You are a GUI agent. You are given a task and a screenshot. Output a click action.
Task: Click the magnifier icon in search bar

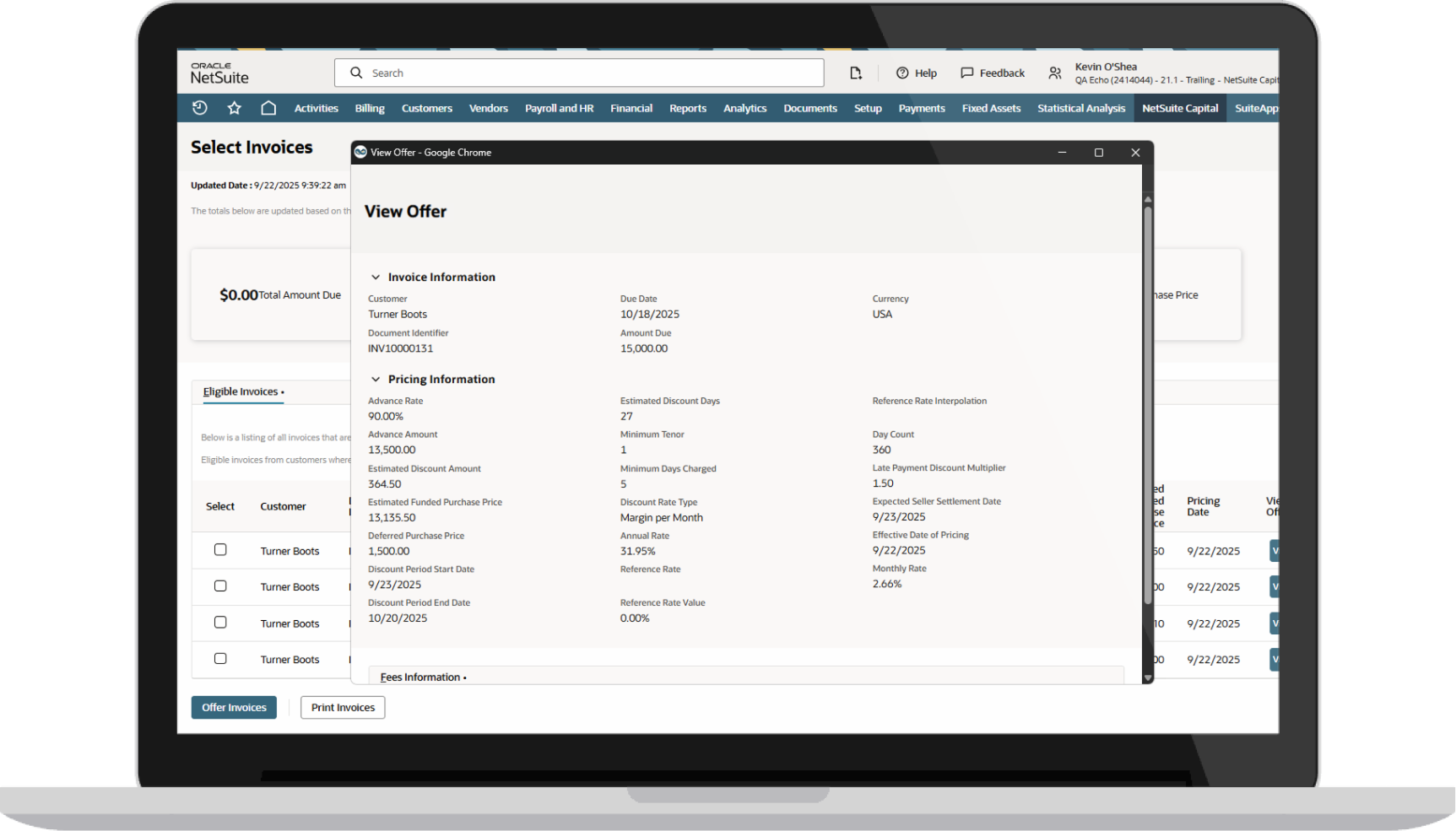[x=356, y=73]
